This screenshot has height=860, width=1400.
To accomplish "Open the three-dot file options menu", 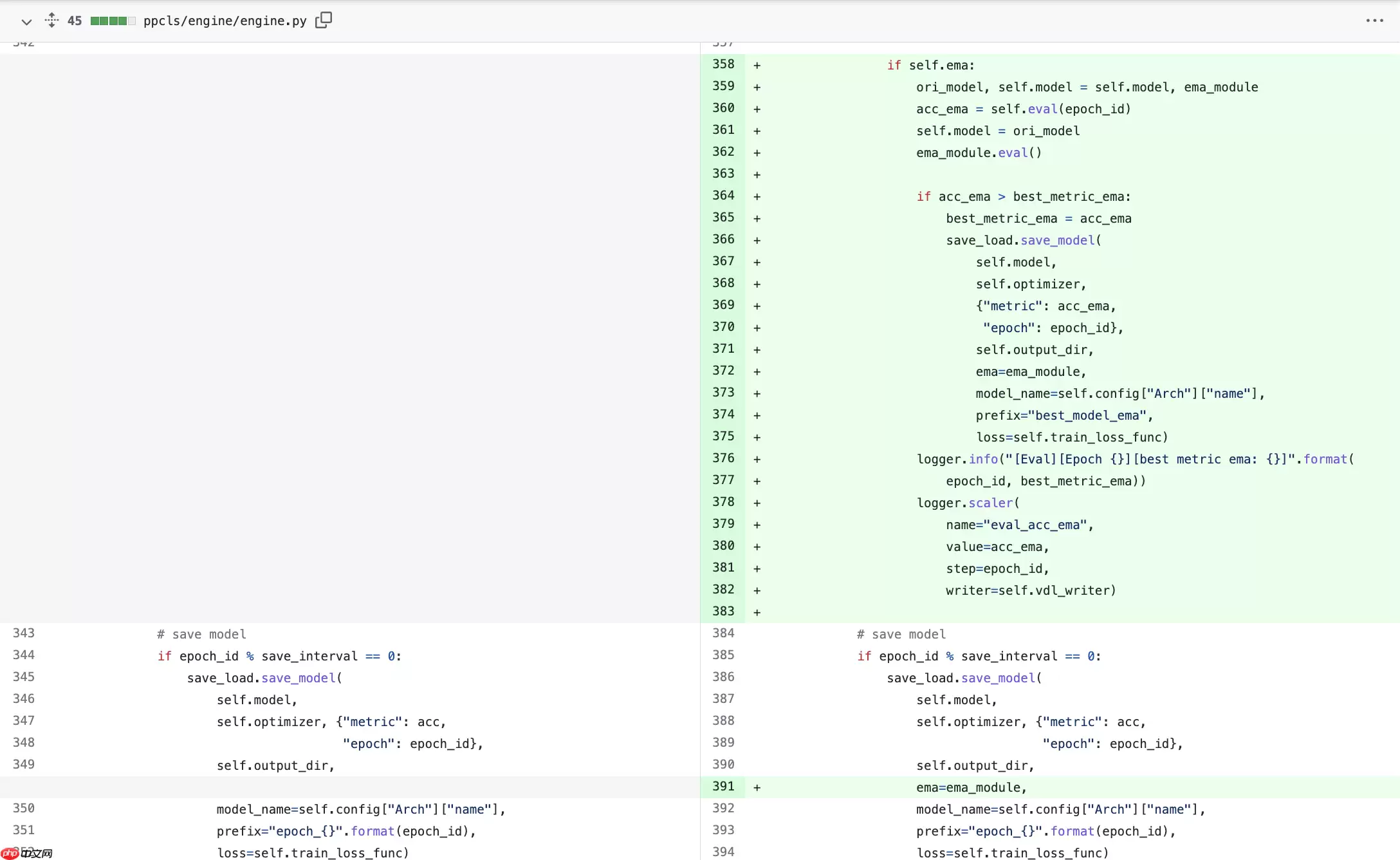I will [x=1374, y=21].
